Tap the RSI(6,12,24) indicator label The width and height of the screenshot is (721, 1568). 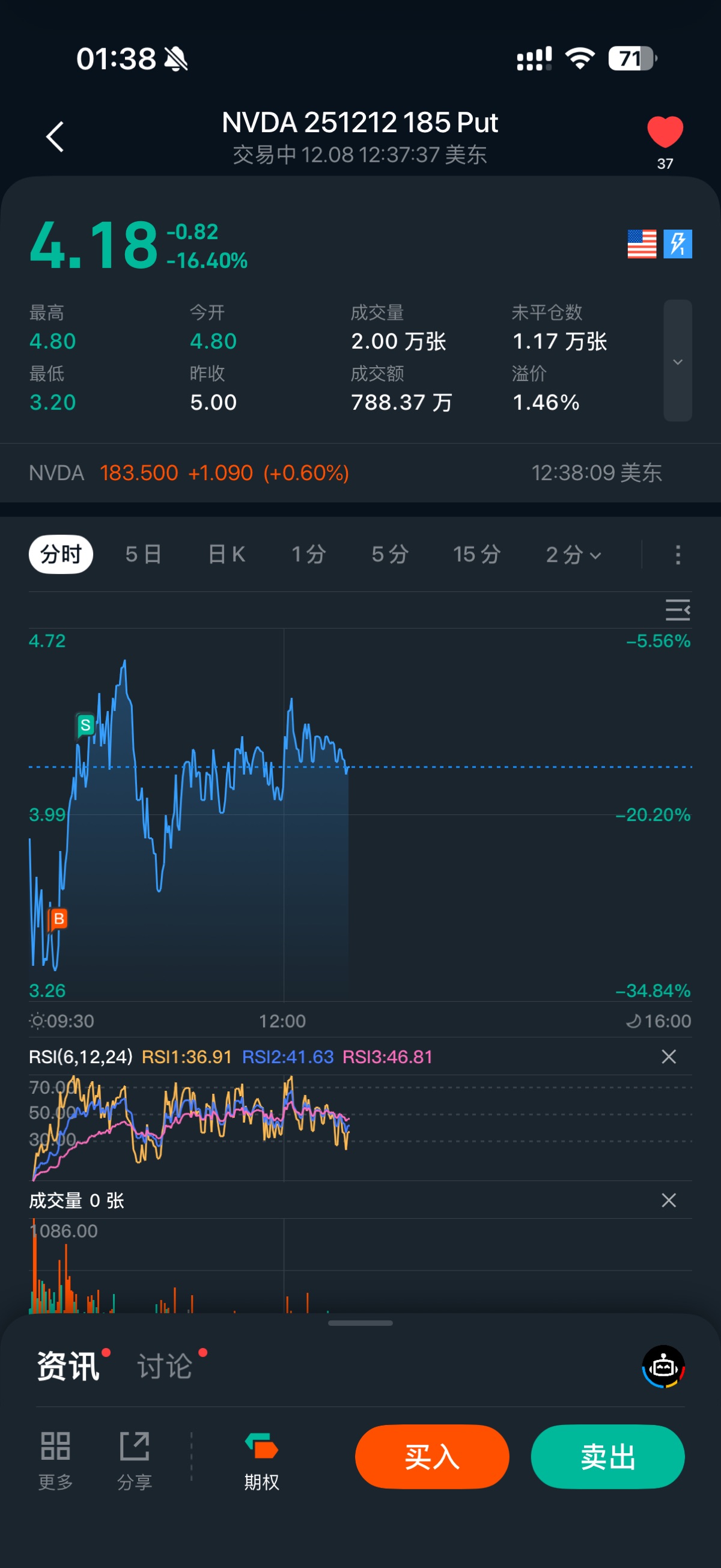coord(81,1057)
